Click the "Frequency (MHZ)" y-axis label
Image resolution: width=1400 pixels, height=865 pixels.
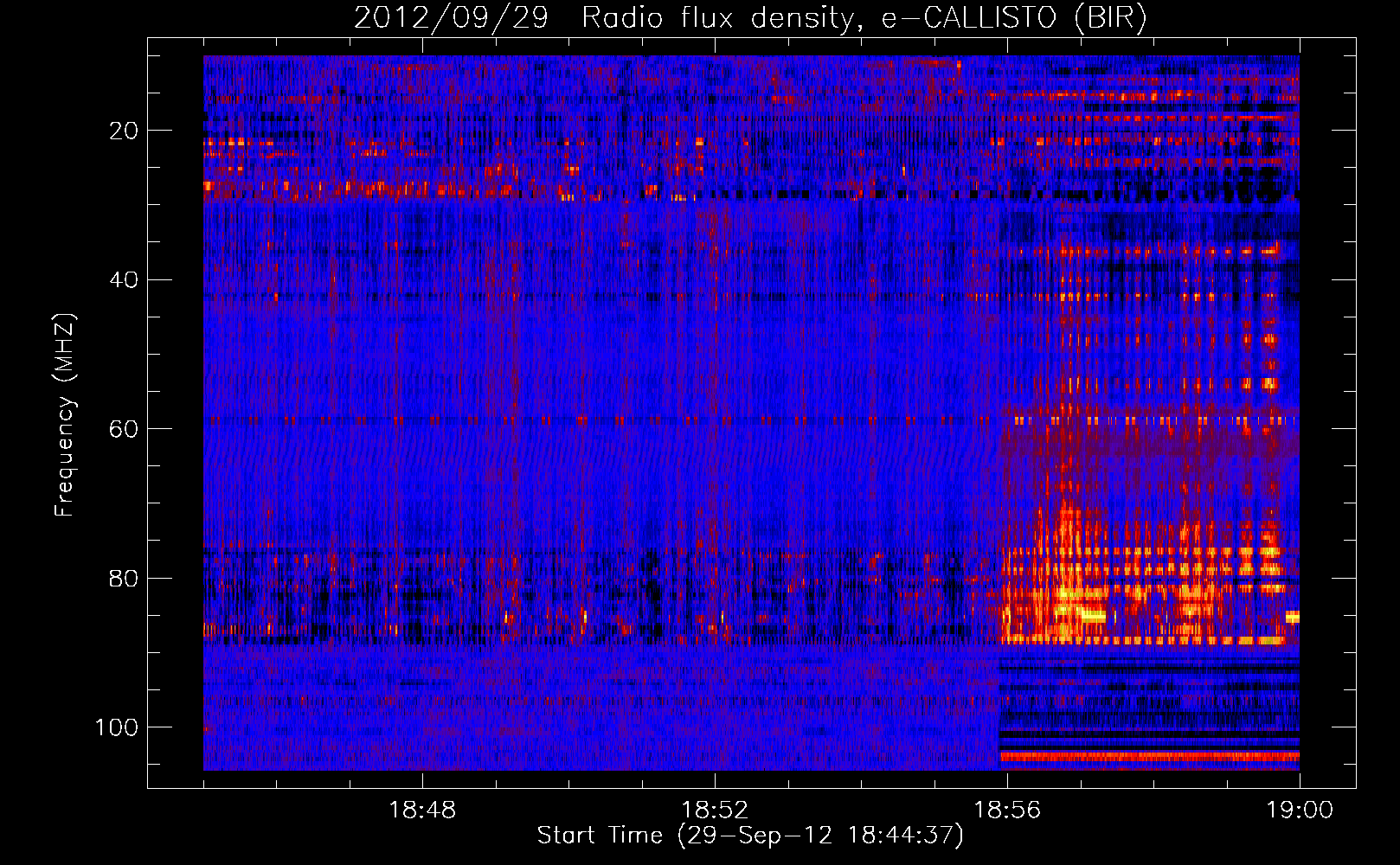[x=65, y=414]
